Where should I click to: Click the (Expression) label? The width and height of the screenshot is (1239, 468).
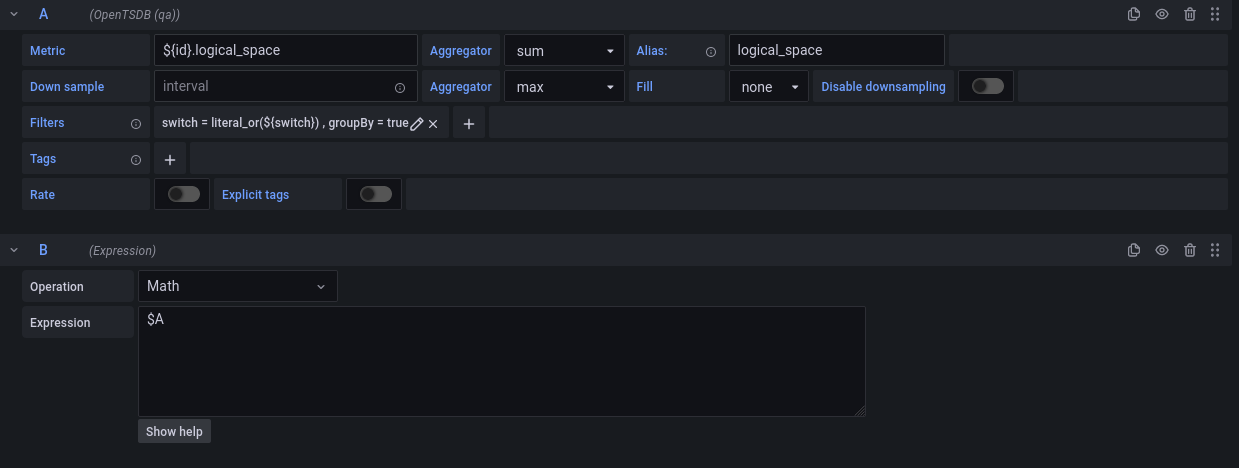(x=122, y=251)
